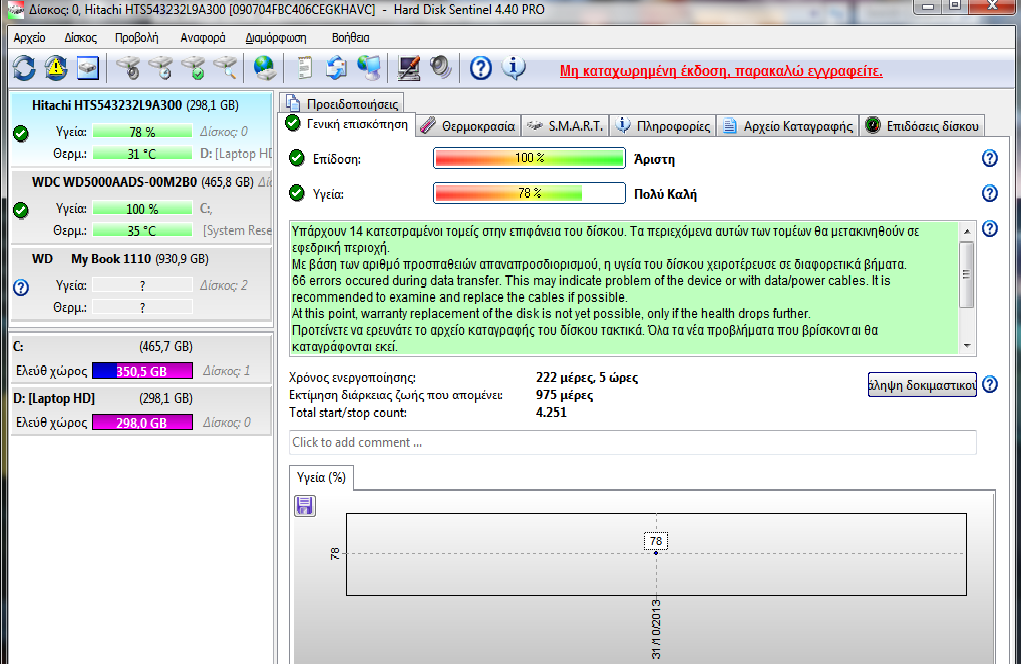Open the Αναφορά menu
This screenshot has height=664, width=1021.
pyautogui.click(x=203, y=38)
